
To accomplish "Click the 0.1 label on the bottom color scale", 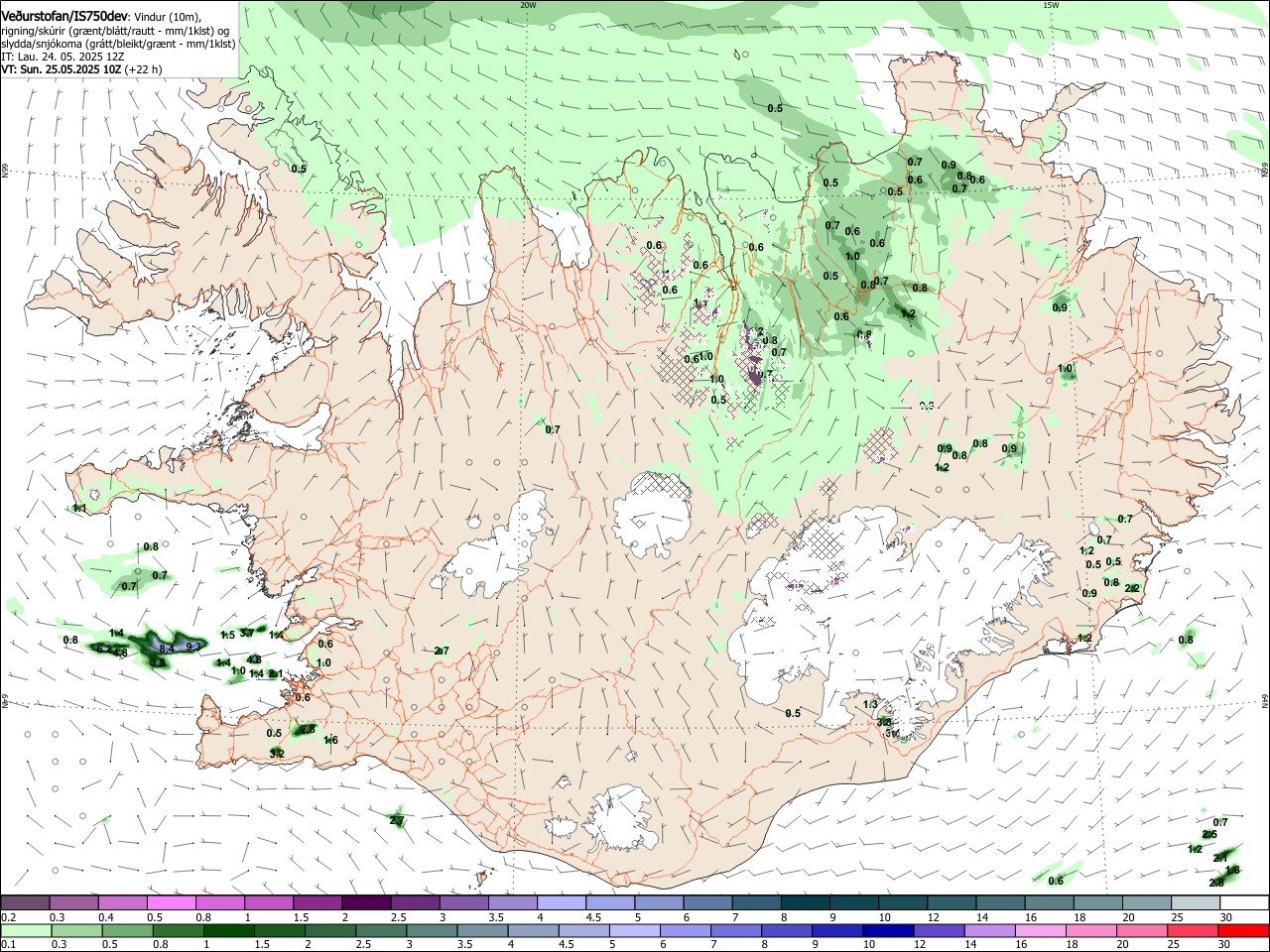I will point(9,945).
